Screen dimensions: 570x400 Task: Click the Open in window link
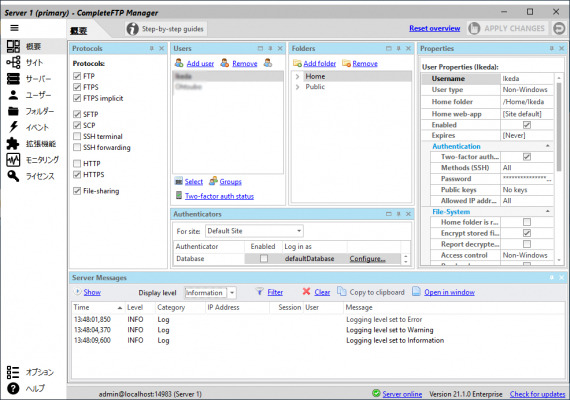(x=449, y=292)
